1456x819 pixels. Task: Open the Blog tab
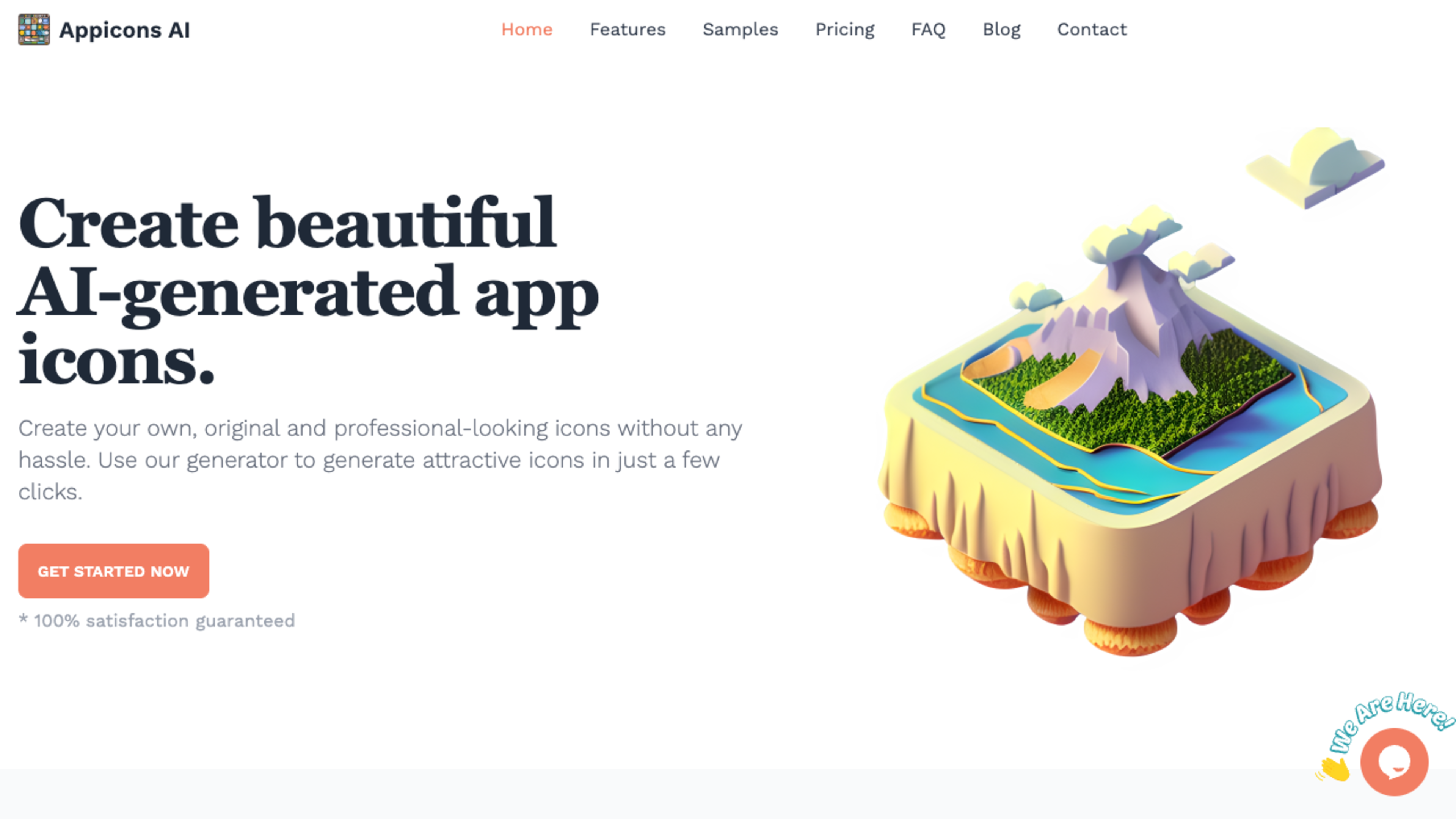point(1001,29)
